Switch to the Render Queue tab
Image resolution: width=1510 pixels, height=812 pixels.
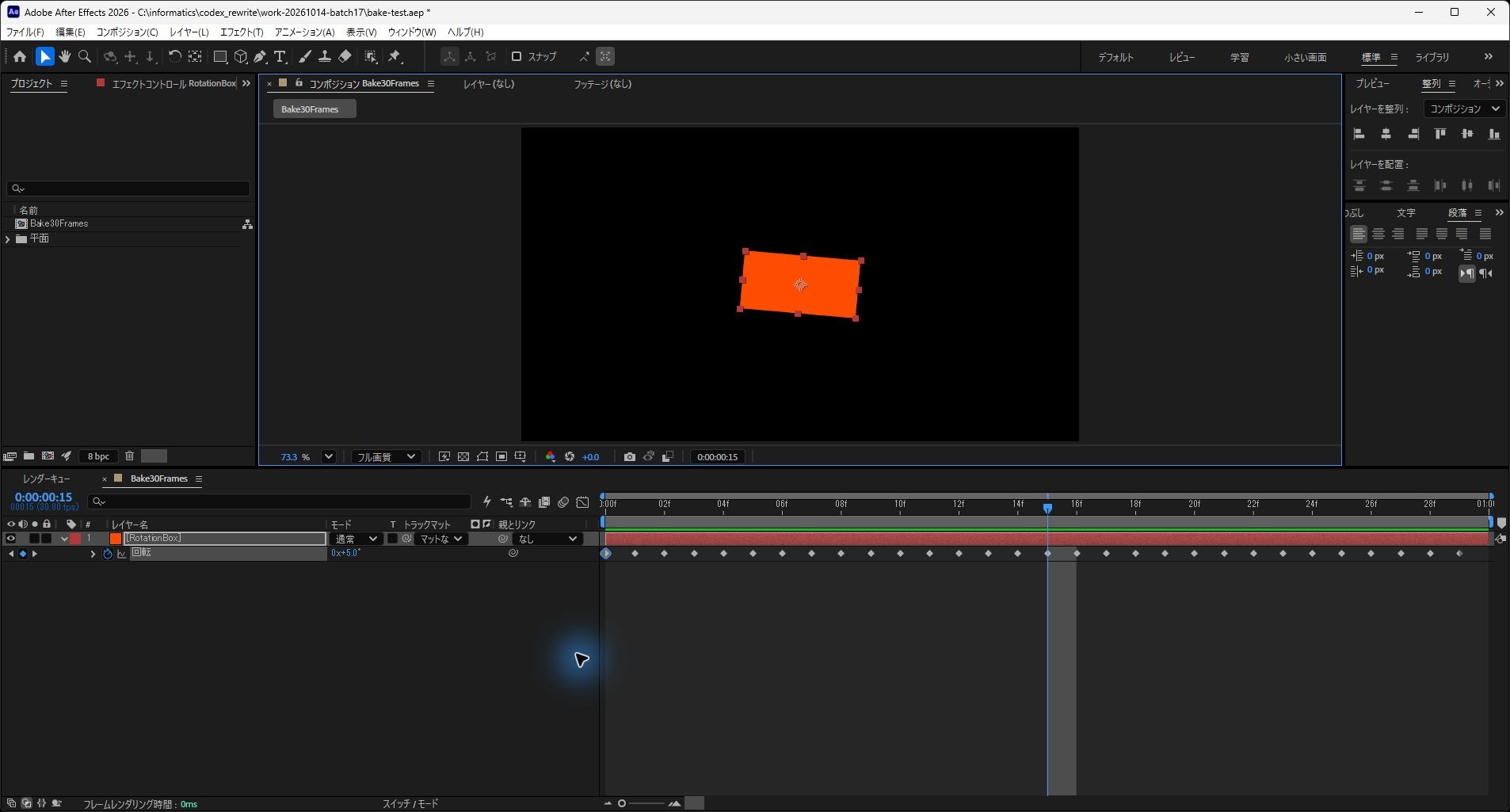click(x=46, y=478)
